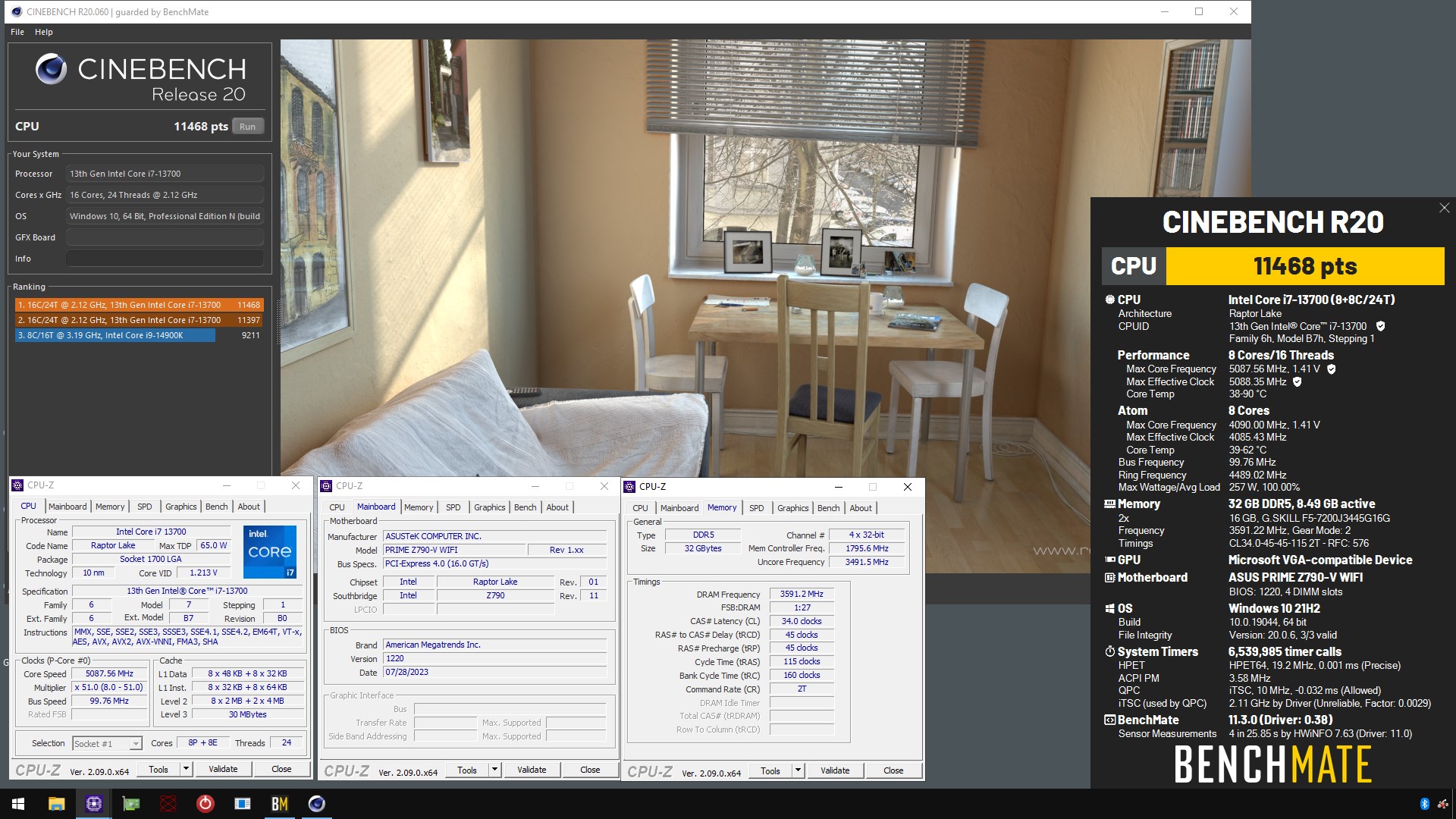
Task: Select first ranking entry scoring 11468
Action: click(139, 305)
